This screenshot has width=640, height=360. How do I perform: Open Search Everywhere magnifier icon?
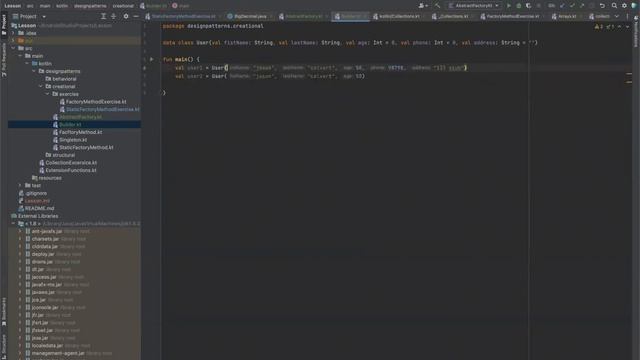(614, 6)
